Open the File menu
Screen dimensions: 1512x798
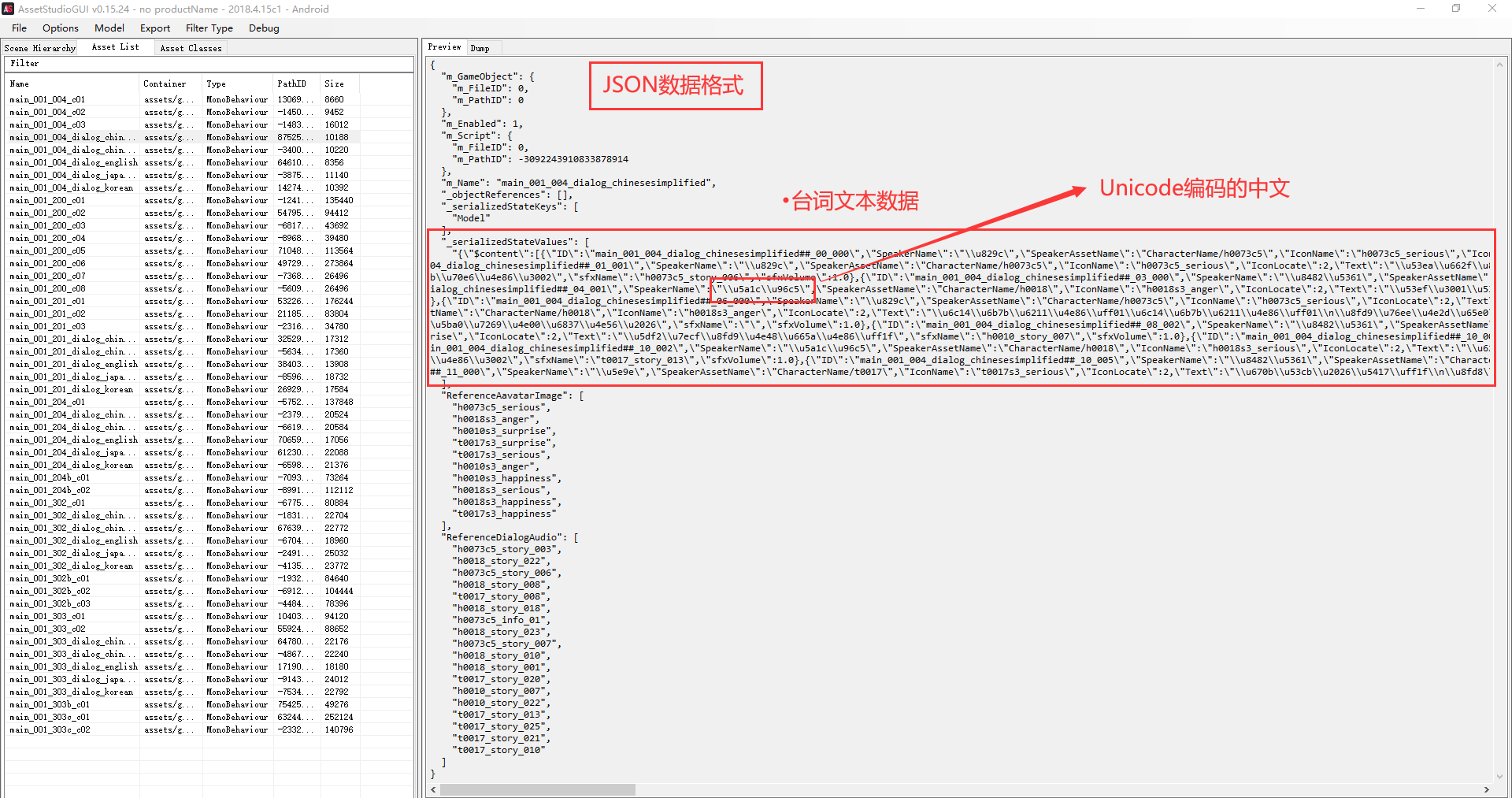pos(19,28)
